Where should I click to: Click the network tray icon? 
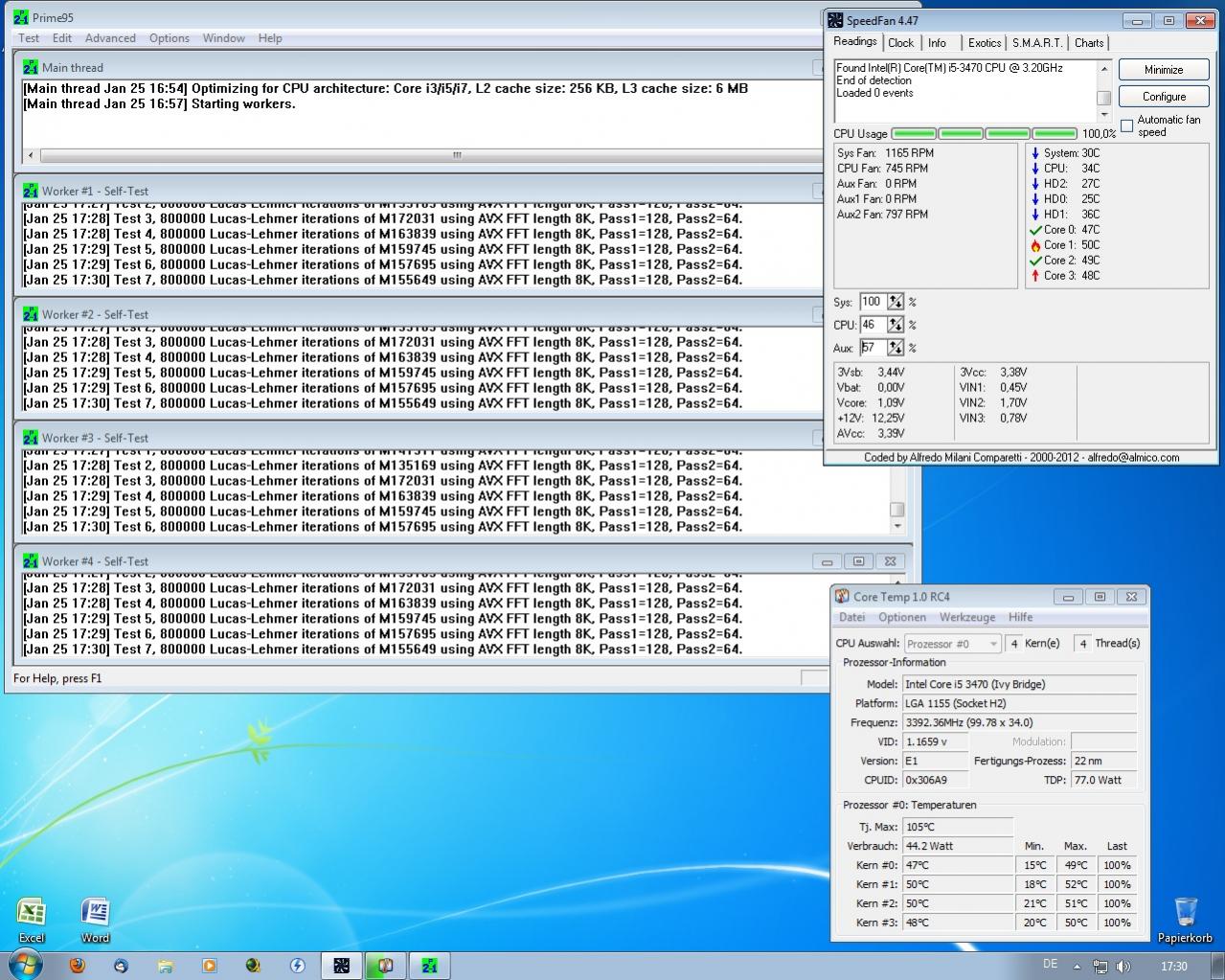pos(1100,966)
